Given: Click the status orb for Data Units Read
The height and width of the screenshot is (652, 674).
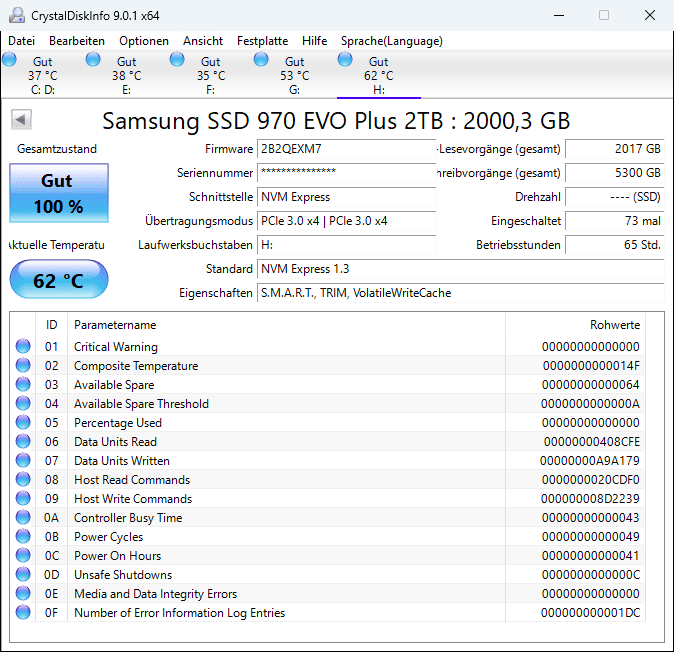Looking at the screenshot, I should click(x=23, y=441).
